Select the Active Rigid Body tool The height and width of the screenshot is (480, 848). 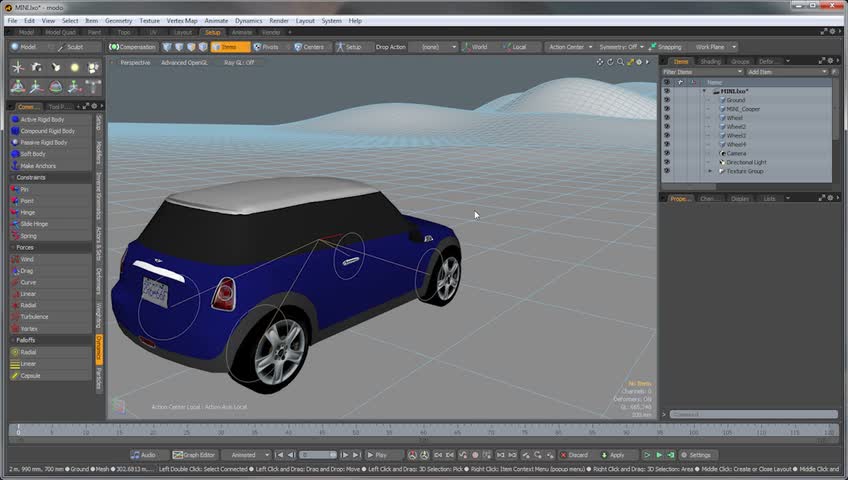pos(42,119)
